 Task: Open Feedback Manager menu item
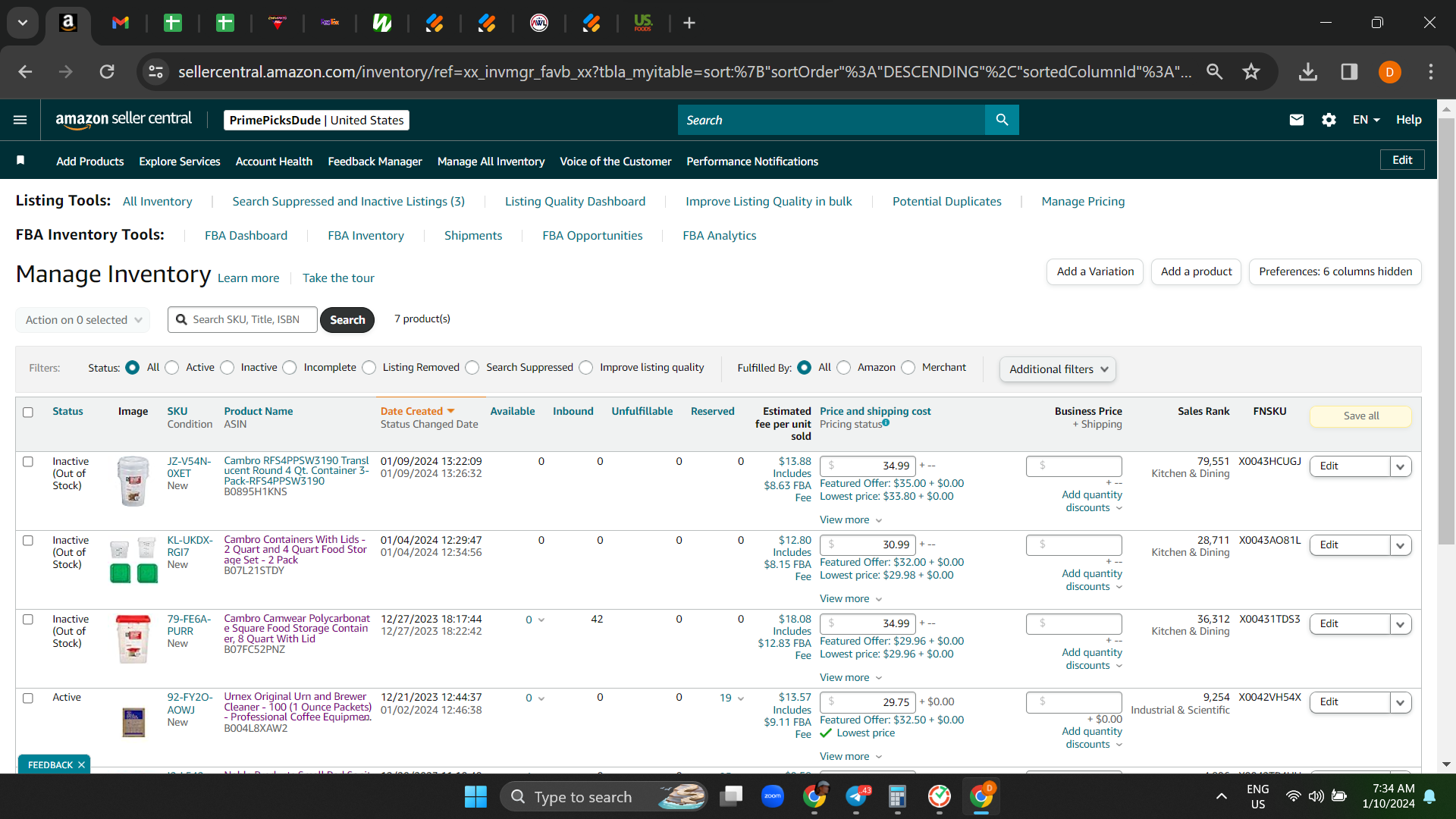click(x=375, y=162)
